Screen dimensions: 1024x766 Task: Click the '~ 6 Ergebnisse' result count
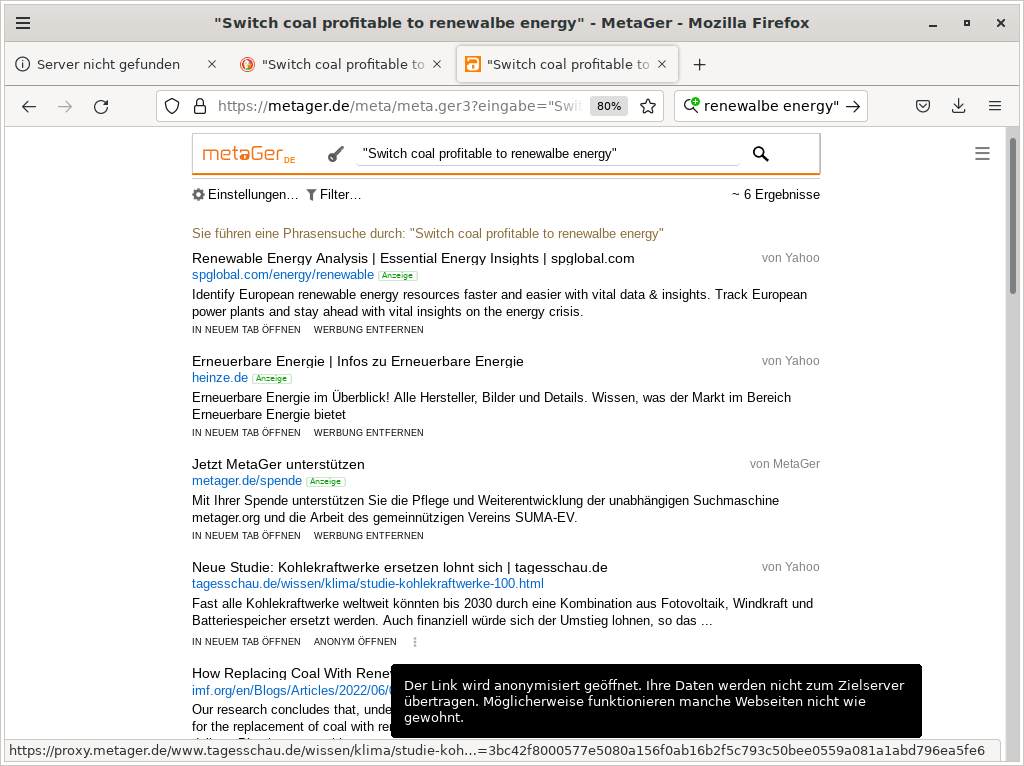click(775, 195)
